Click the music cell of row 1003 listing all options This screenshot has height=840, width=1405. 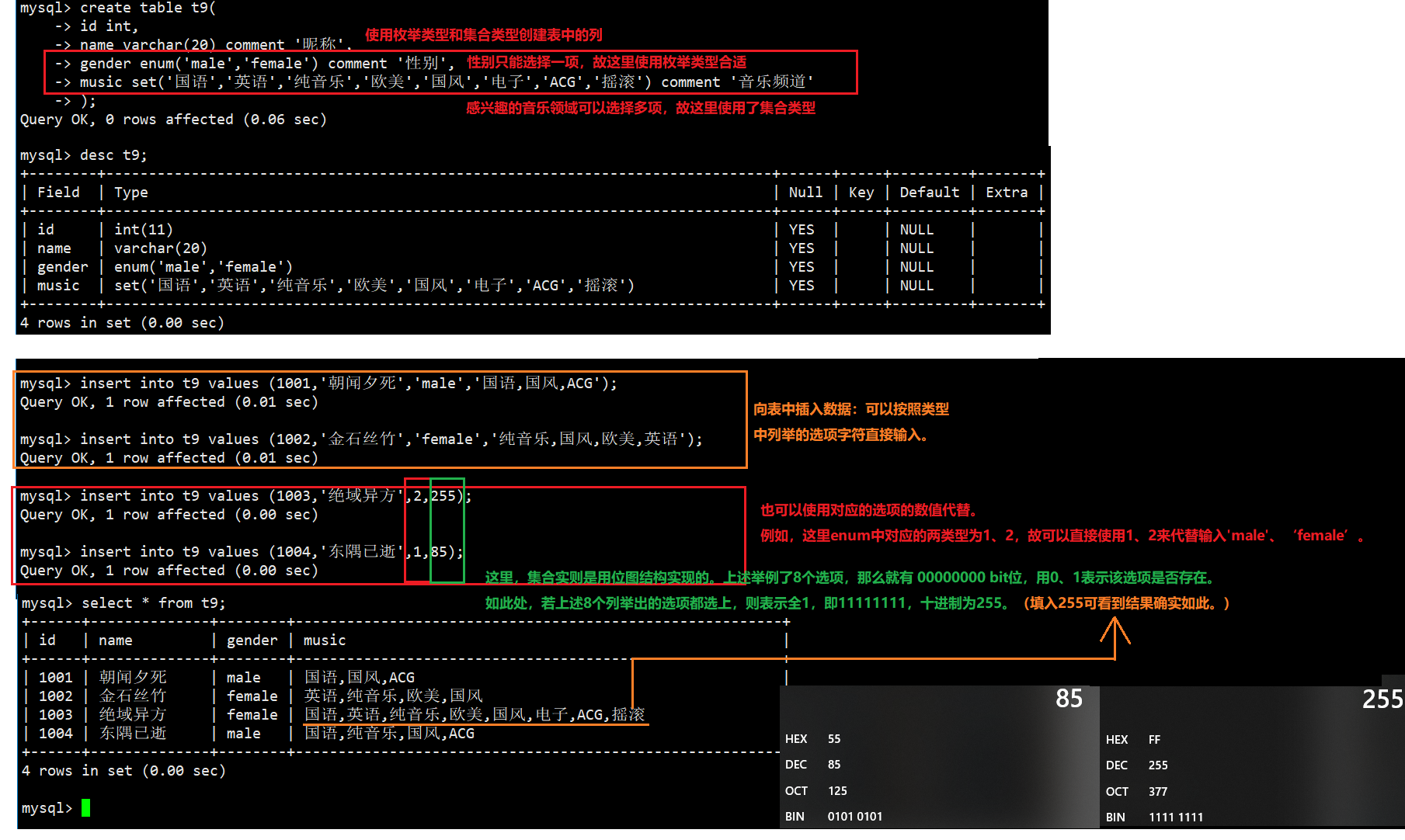(x=475, y=715)
